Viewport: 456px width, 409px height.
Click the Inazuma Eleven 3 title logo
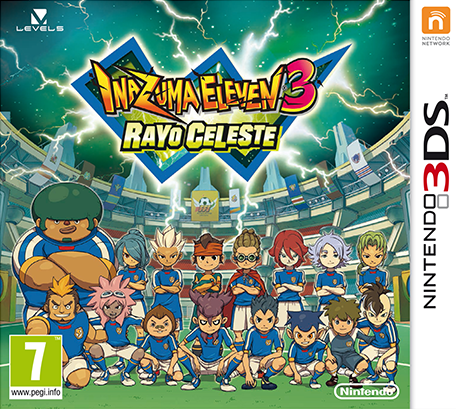point(202,87)
